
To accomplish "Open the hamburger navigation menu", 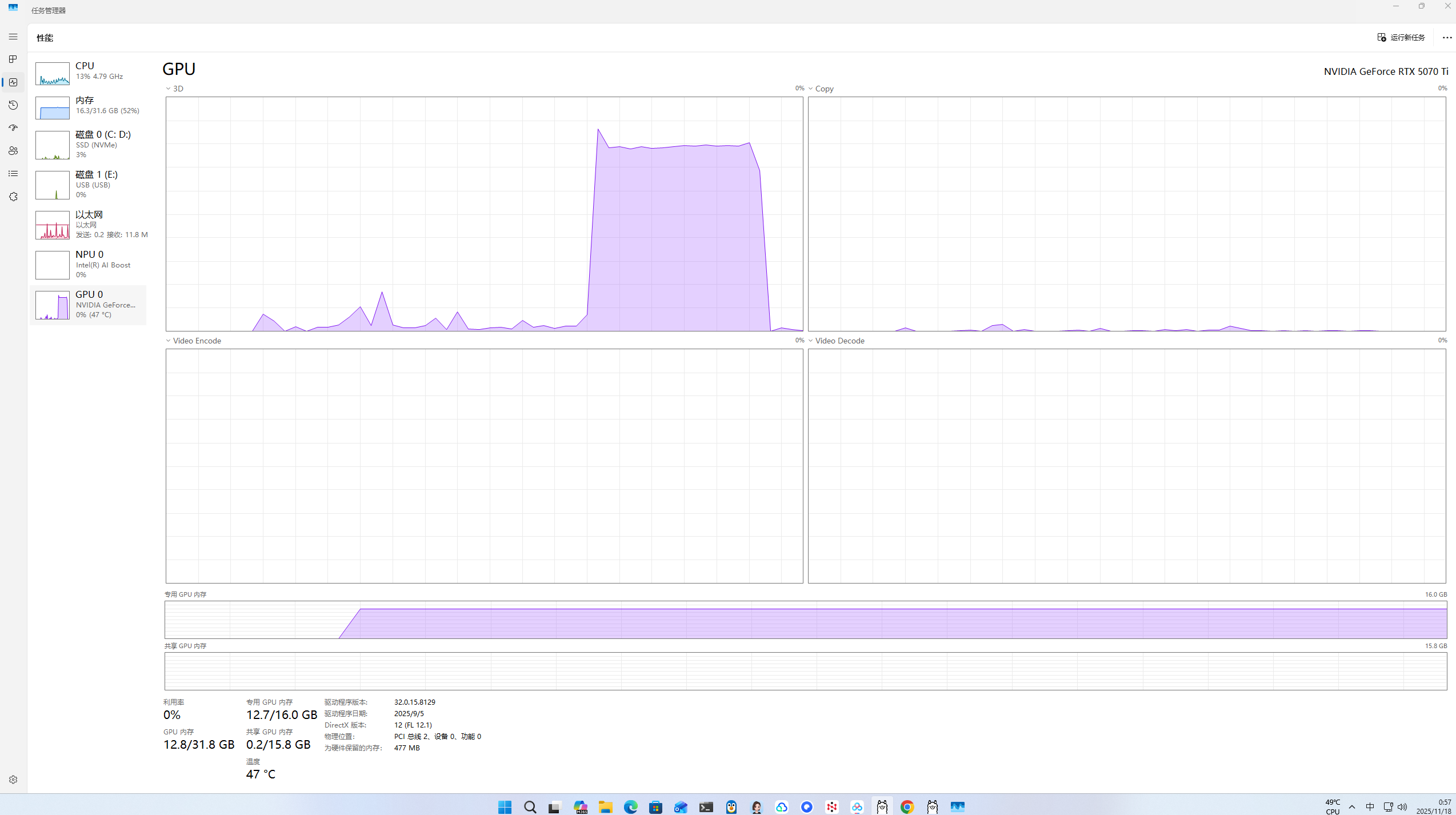I will (x=13, y=37).
